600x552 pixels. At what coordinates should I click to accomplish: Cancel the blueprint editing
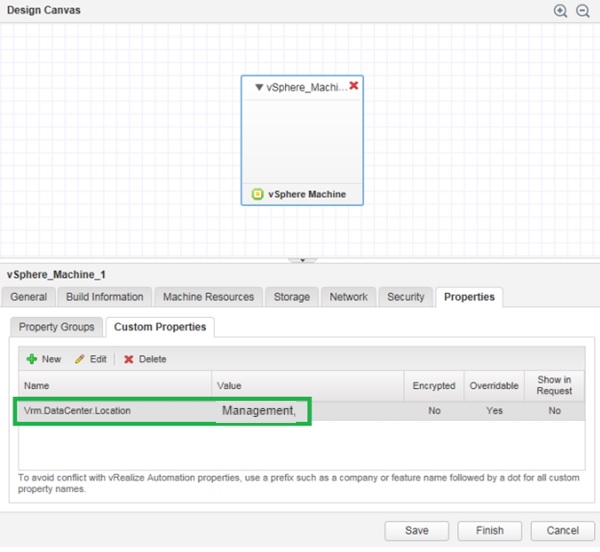coord(562,531)
